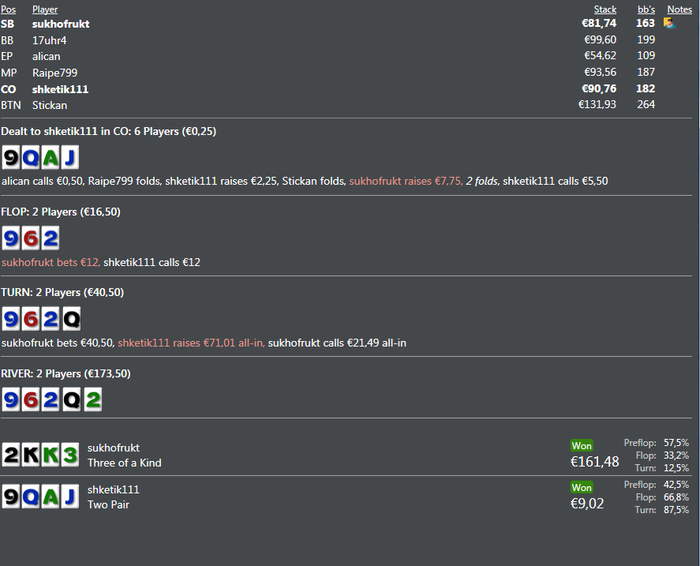Click the red 6 card in the FLOP row
This screenshot has width=700, height=566.
pyautogui.click(x=30, y=238)
